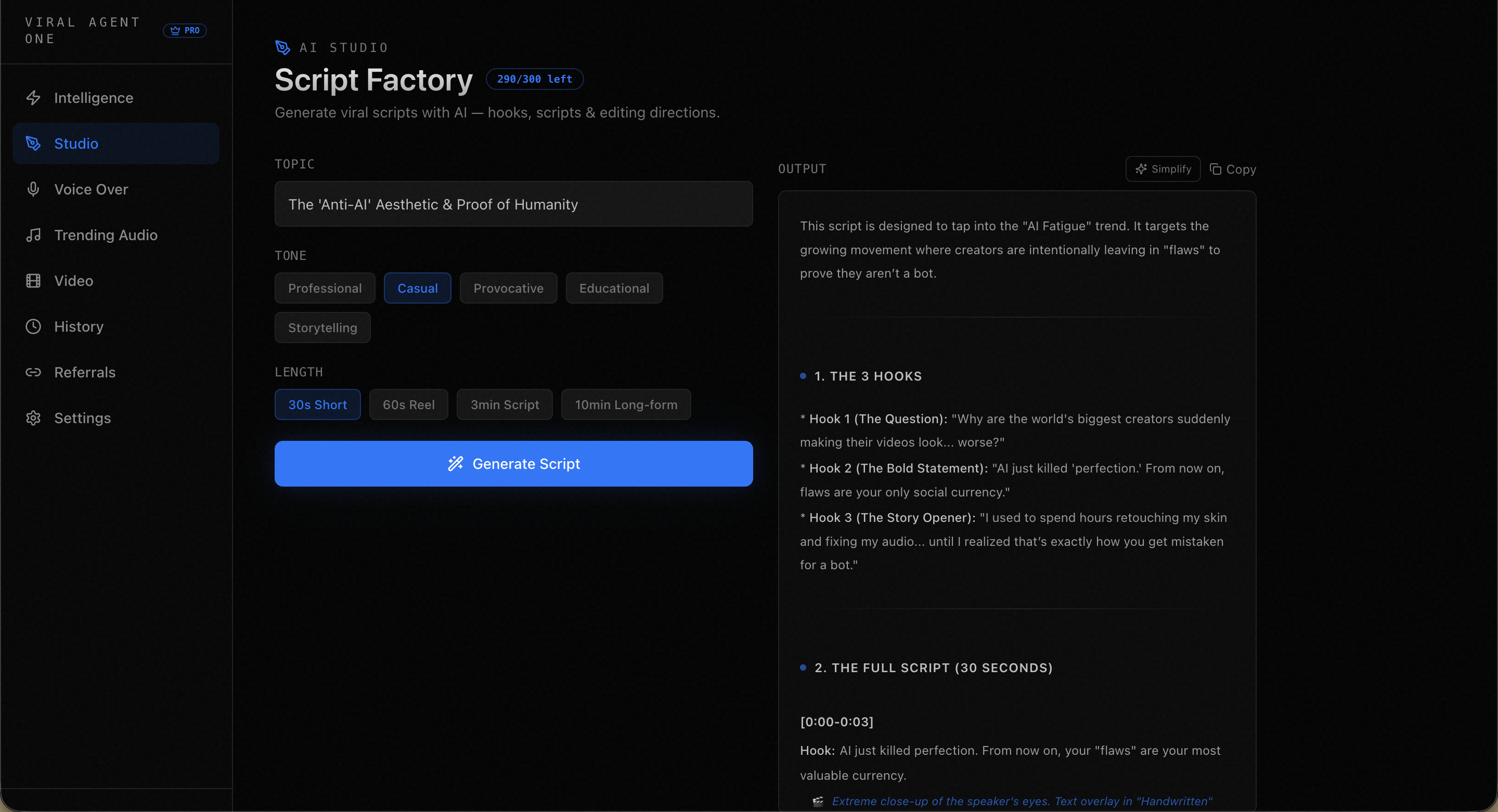This screenshot has height=812, width=1498.
Task: Open the History clock icon
Action: pos(33,326)
